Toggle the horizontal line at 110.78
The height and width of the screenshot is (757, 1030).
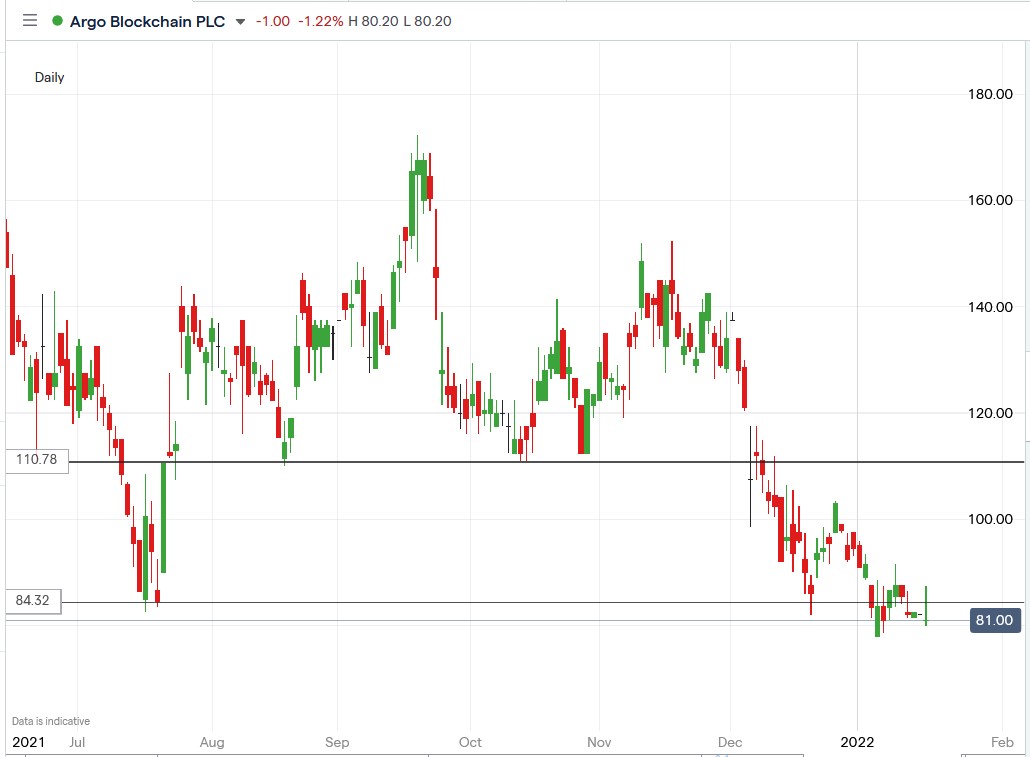click(500, 461)
